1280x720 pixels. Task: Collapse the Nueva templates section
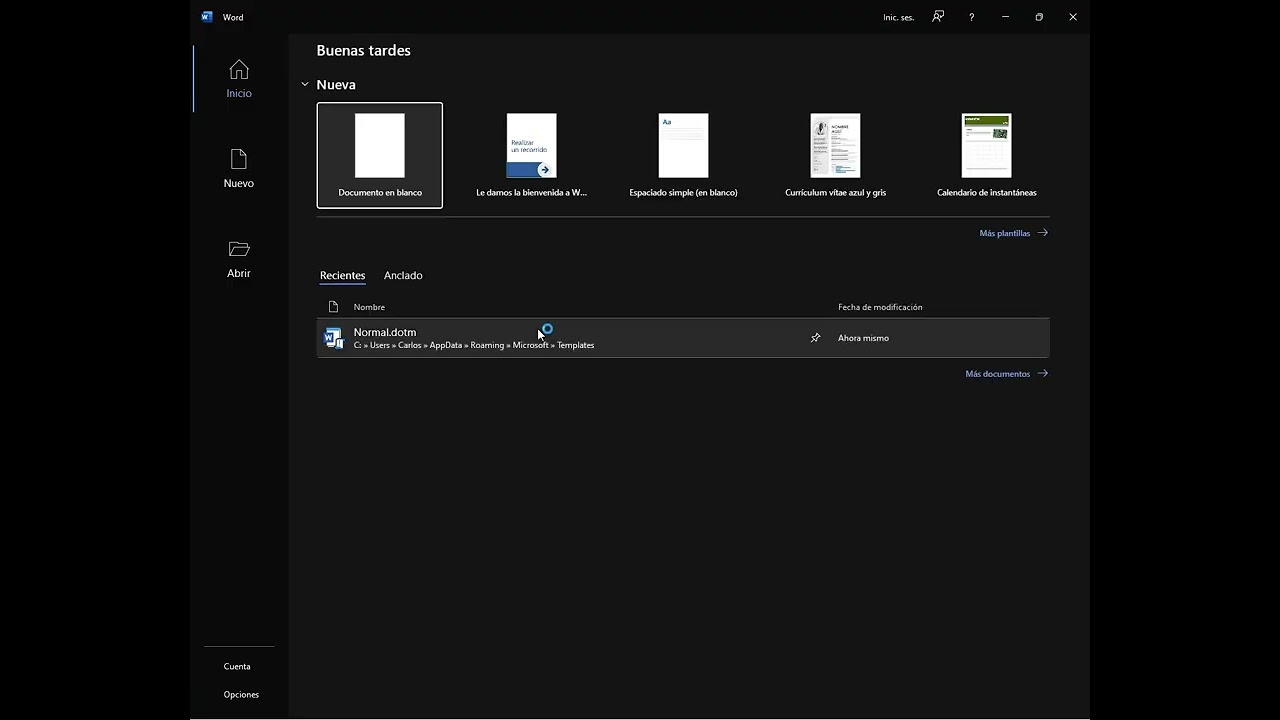coord(305,85)
